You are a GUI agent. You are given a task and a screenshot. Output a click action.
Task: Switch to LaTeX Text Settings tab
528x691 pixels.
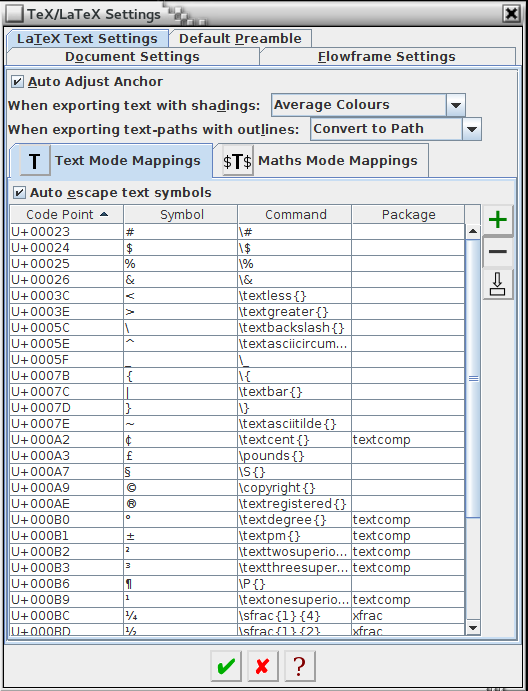coord(87,38)
